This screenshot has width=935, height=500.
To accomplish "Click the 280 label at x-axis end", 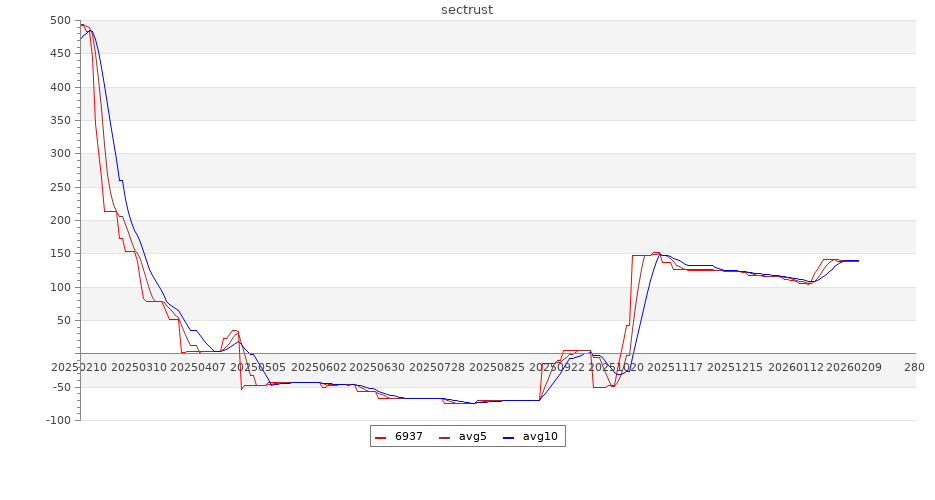I will [914, 367].
